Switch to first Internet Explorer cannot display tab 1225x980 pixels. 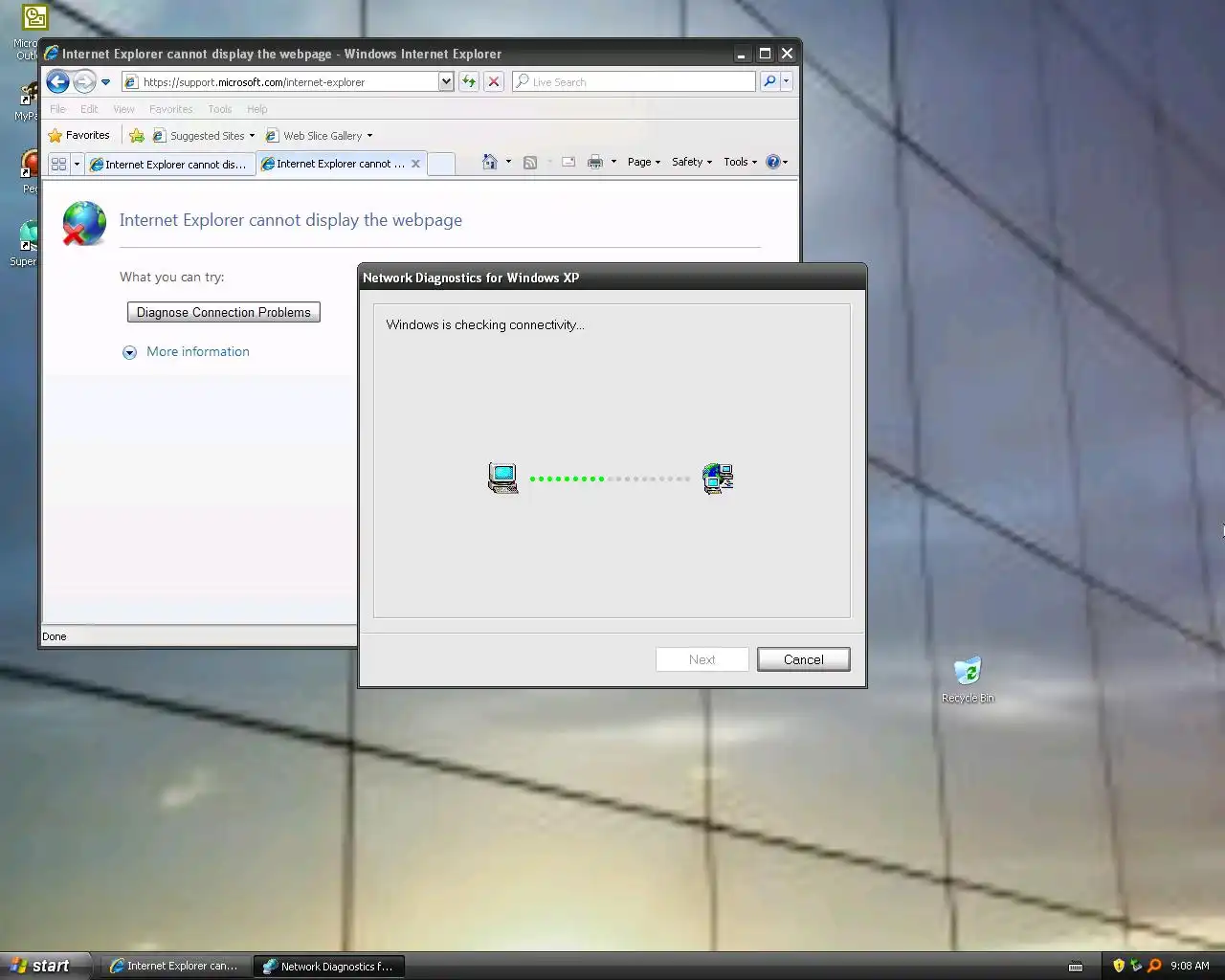click(x=169, y=165)
